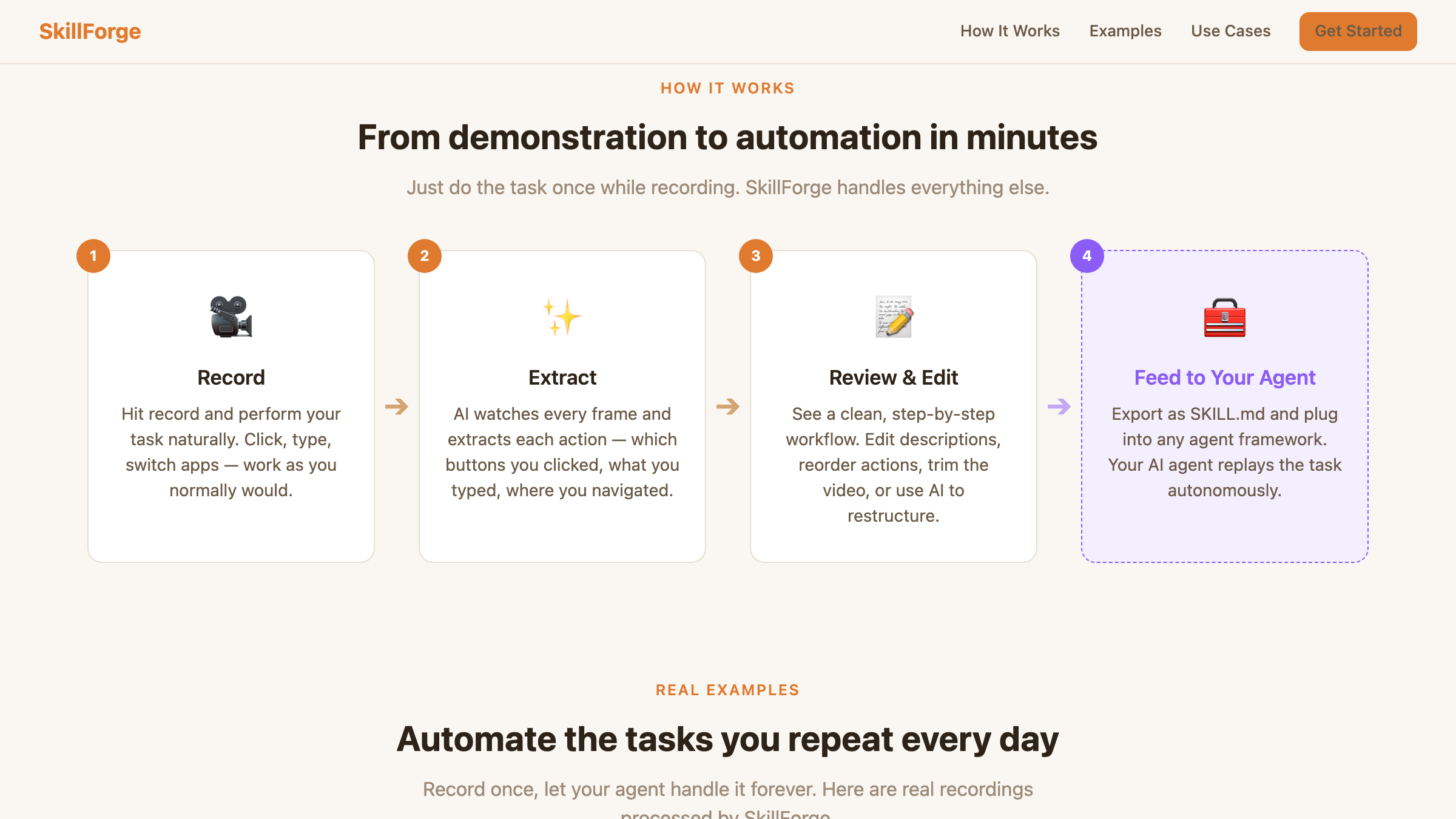Click the red toolbox icon on Feed to Your Agent

click(1225, 316)
